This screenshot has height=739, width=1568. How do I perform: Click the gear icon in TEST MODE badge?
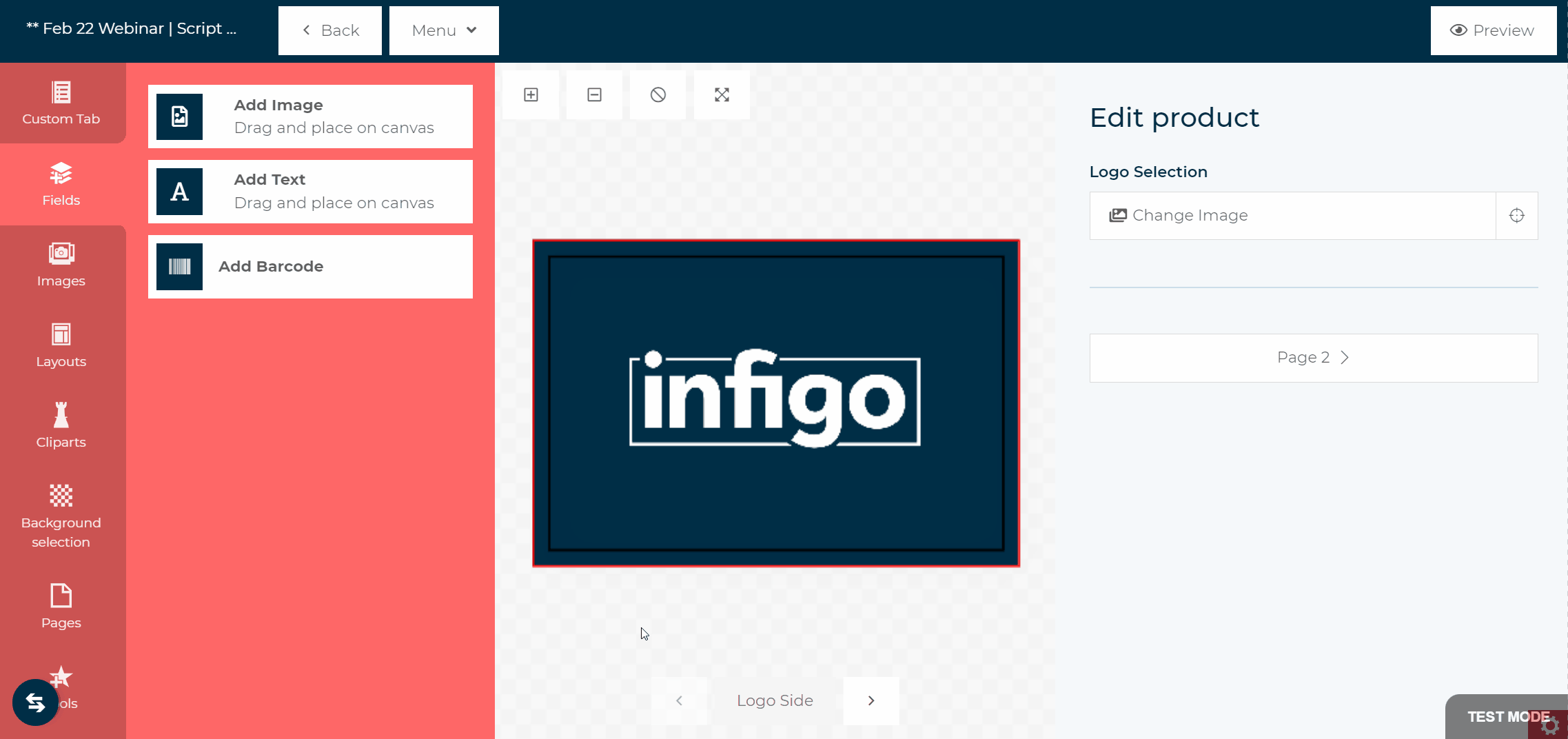(x=1549, y=726)
